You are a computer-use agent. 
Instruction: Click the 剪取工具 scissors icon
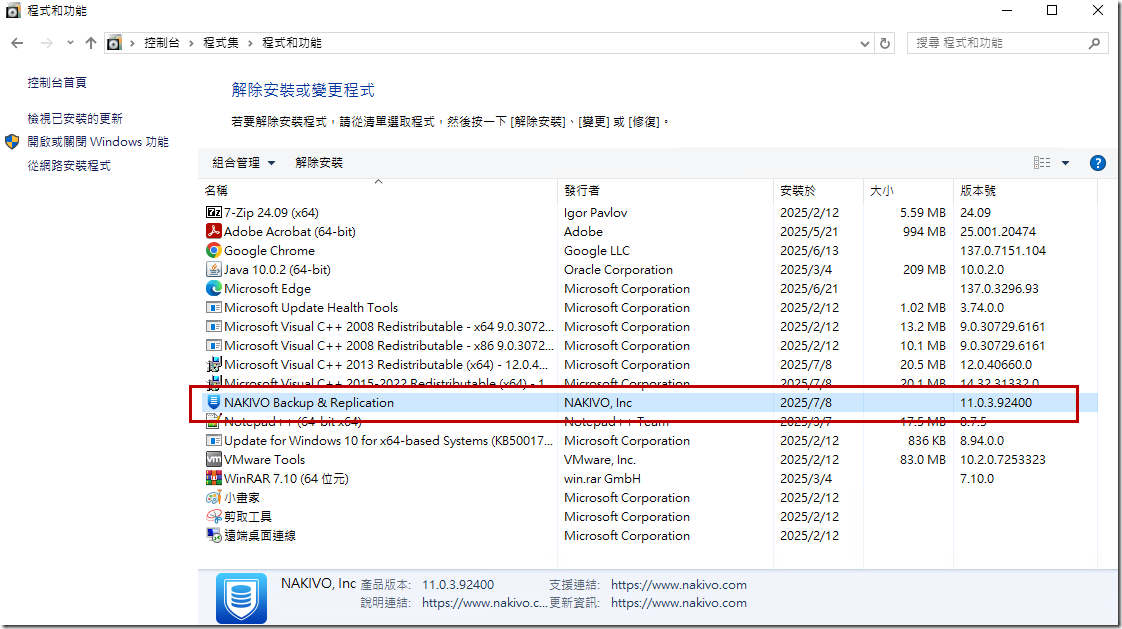point(213,516)
